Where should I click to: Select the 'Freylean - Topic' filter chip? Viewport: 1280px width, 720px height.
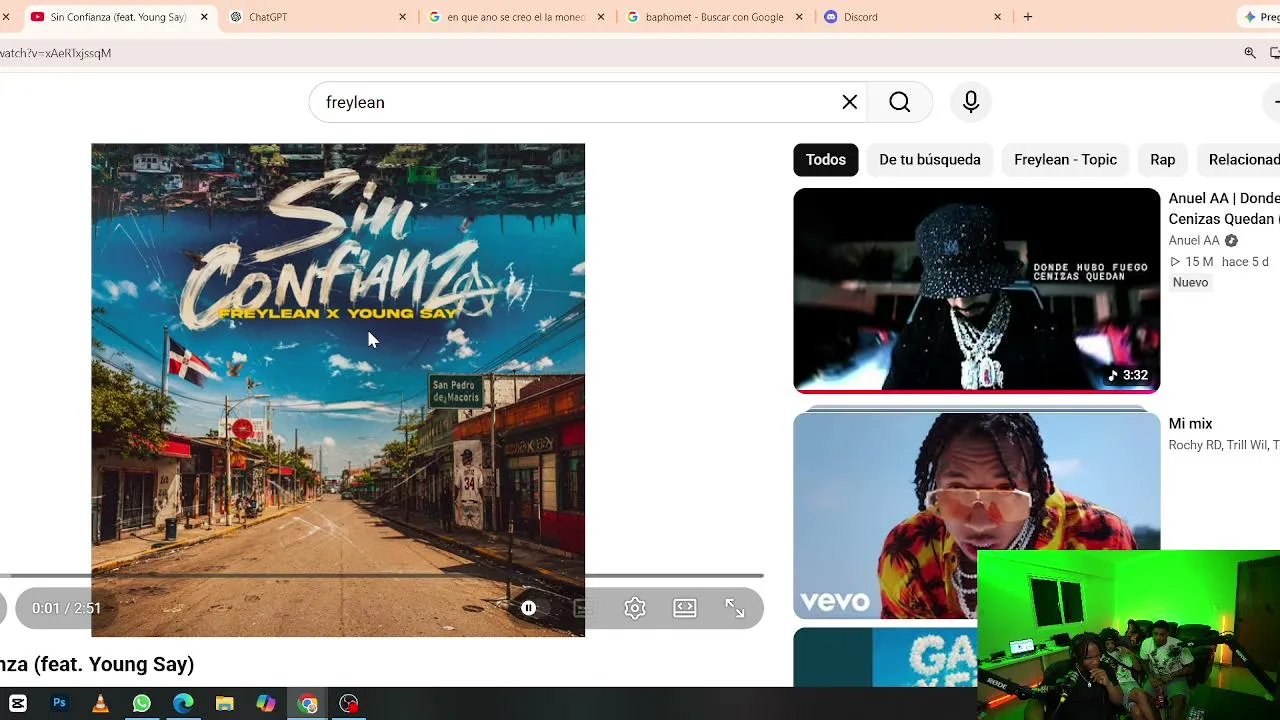coord(1065,160)
